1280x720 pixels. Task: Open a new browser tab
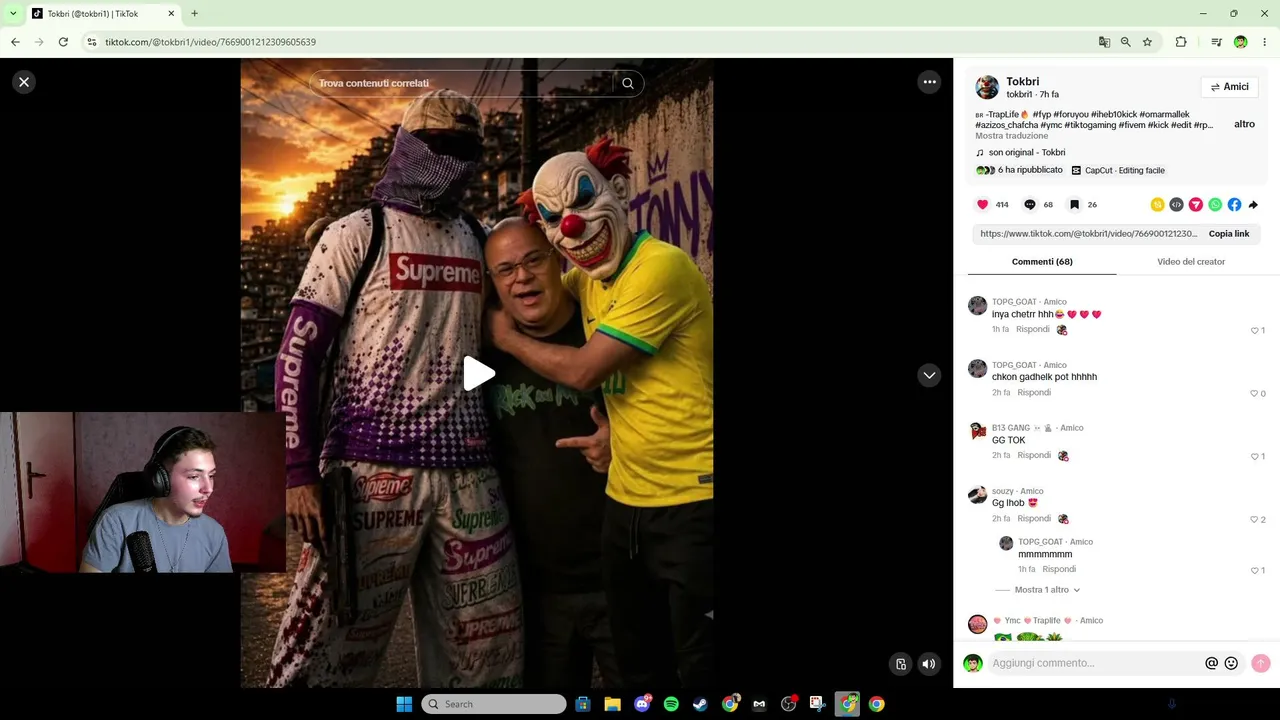pos(194,14)
